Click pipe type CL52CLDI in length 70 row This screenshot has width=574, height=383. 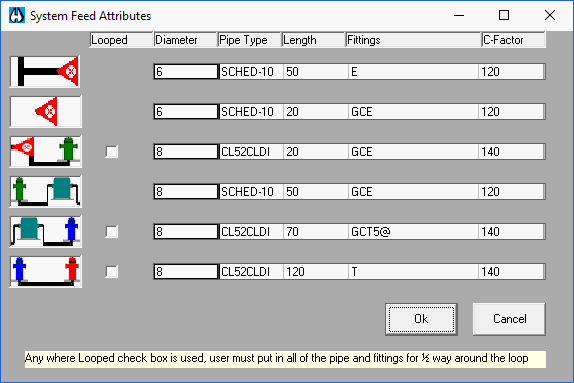[251, 231]
